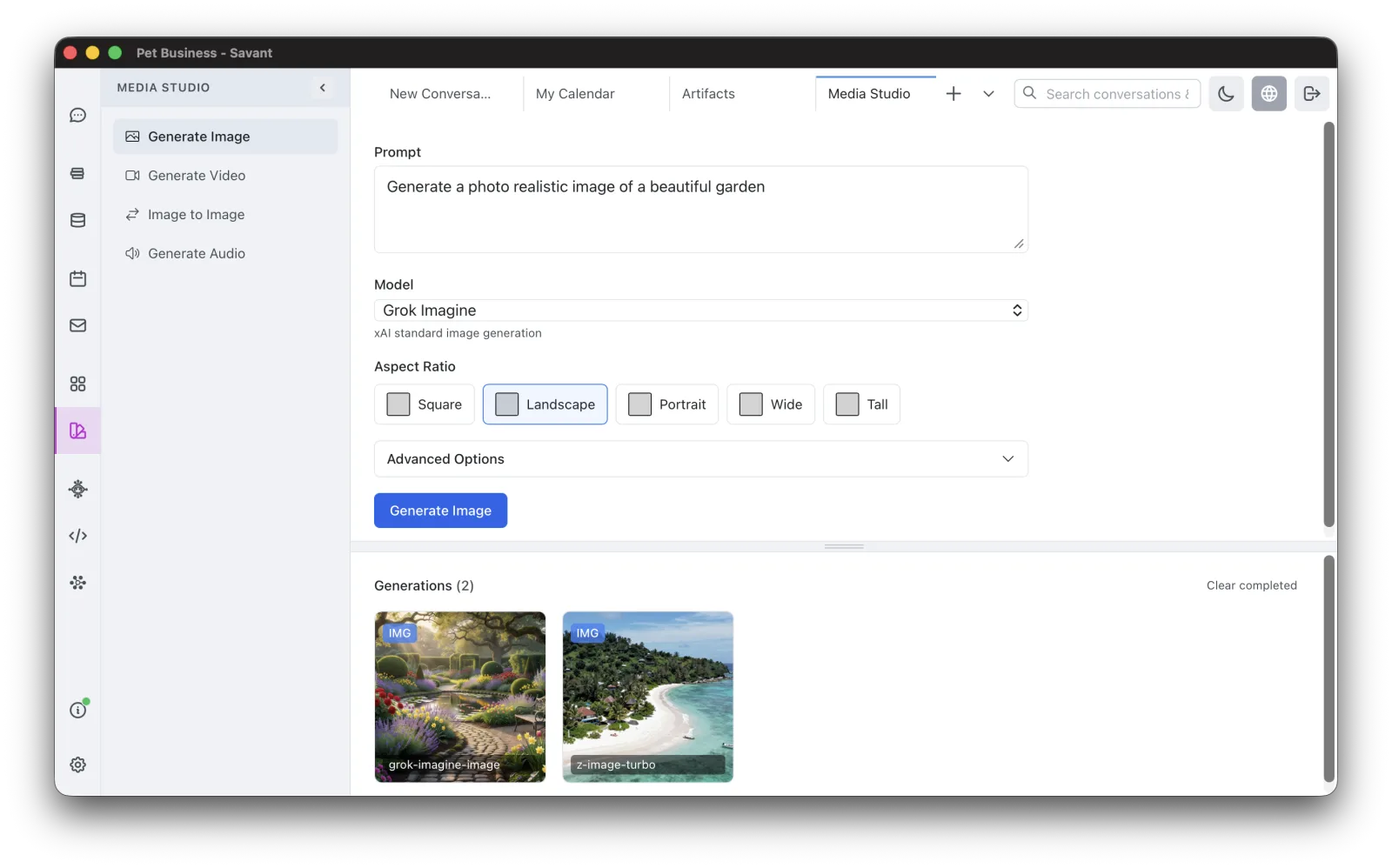The width and height of the screenshot is (1392, 868).
Task: Toggle the globe web button
Action: point(1268,94)
